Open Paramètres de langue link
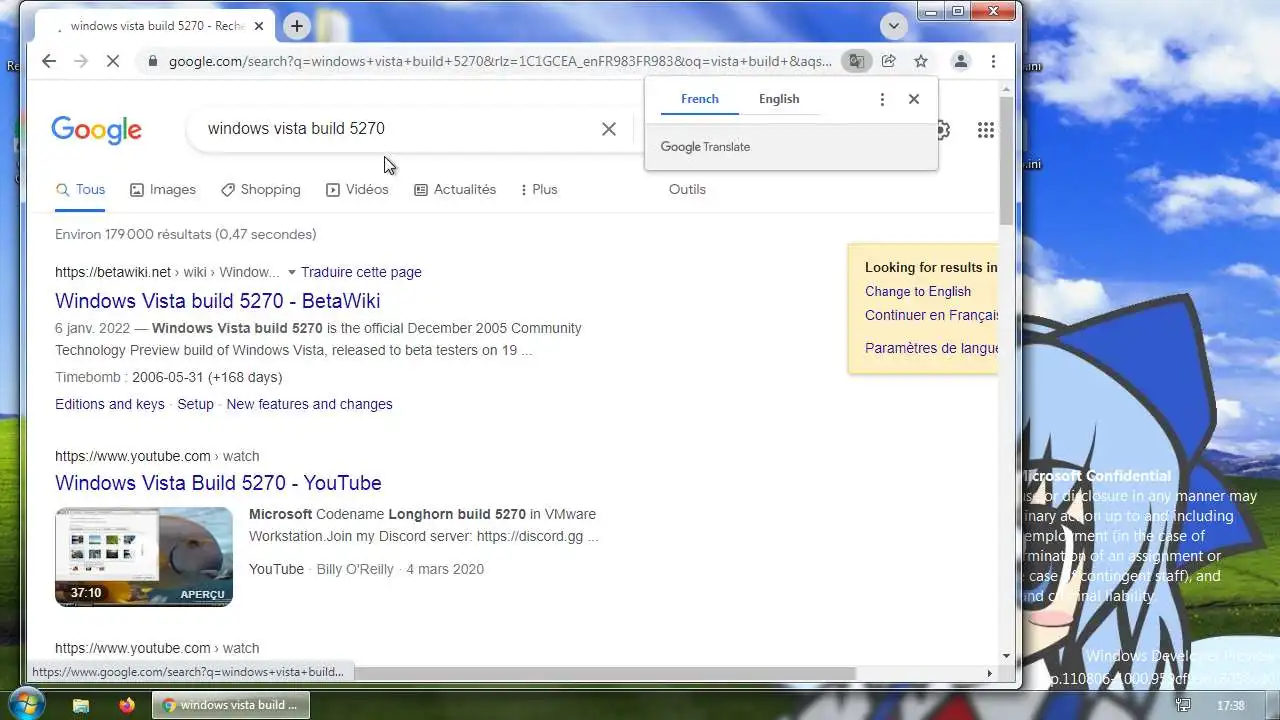This screenshot has height=720, width=1280. pos(932,348)
